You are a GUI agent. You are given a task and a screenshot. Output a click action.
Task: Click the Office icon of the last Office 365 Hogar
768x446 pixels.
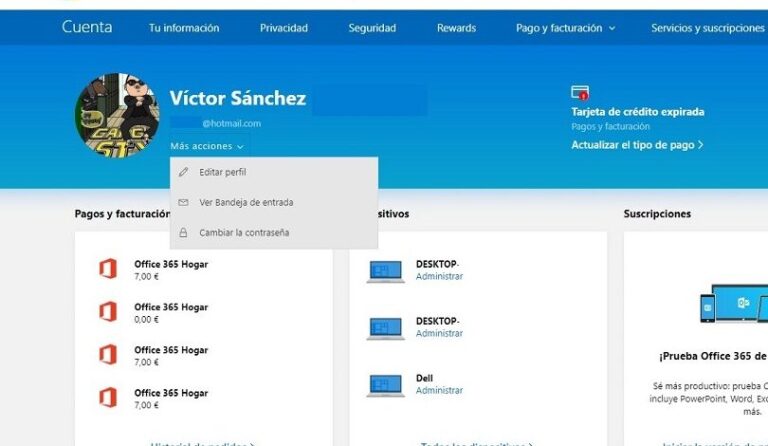click(x=108, y=398)
